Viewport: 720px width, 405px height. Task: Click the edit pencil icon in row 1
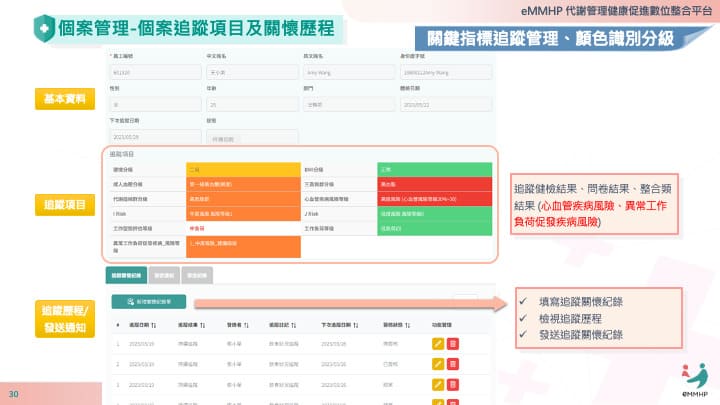pos(438,344)
